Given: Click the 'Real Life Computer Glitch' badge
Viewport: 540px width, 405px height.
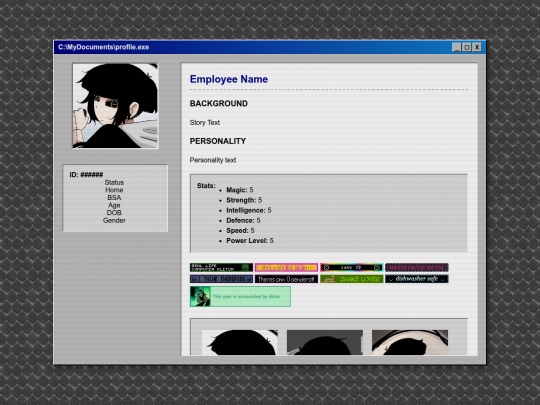Looking at the screenshot, I should pos(221,268).
